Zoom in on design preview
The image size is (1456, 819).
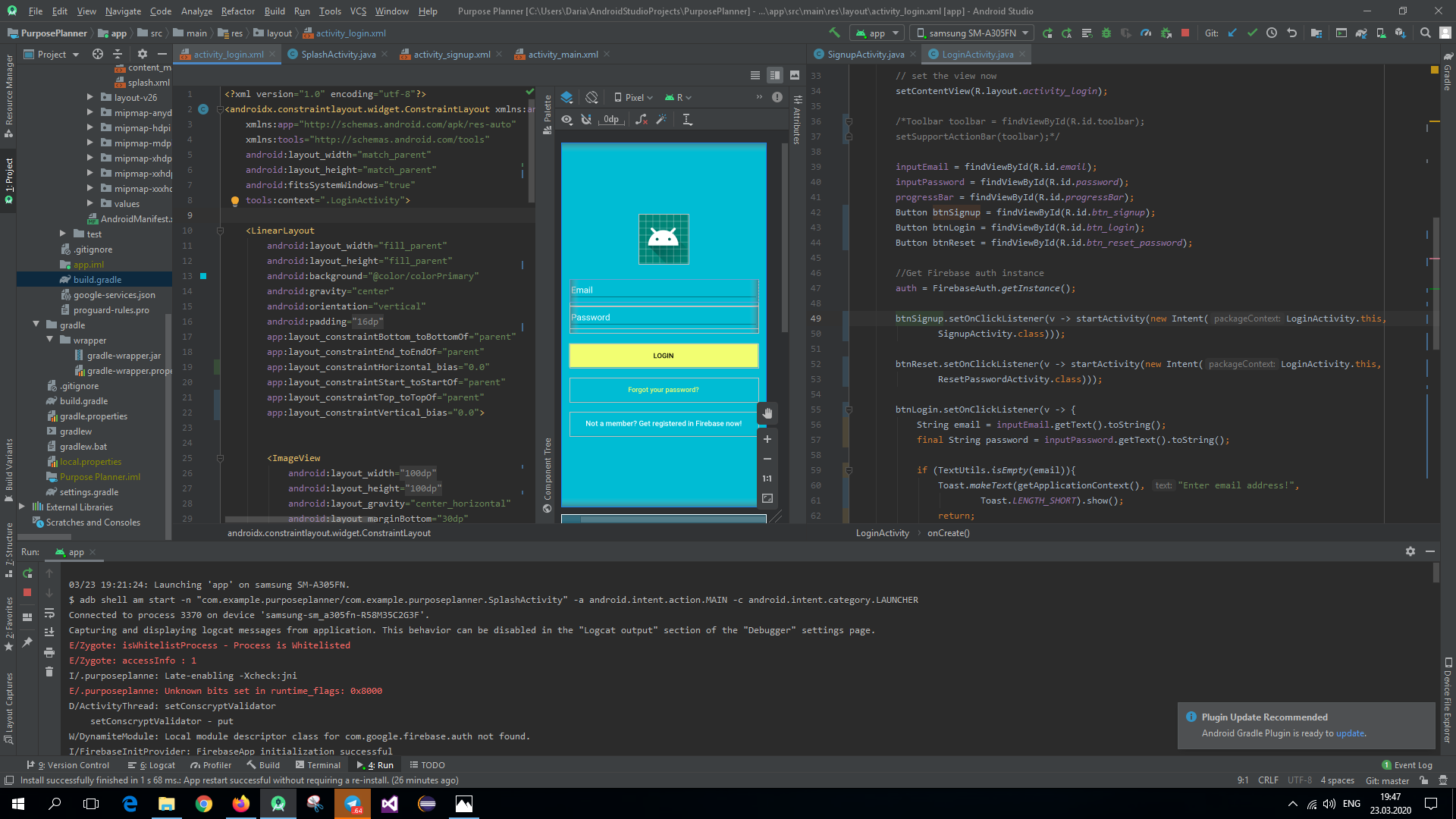pos(767,439)
